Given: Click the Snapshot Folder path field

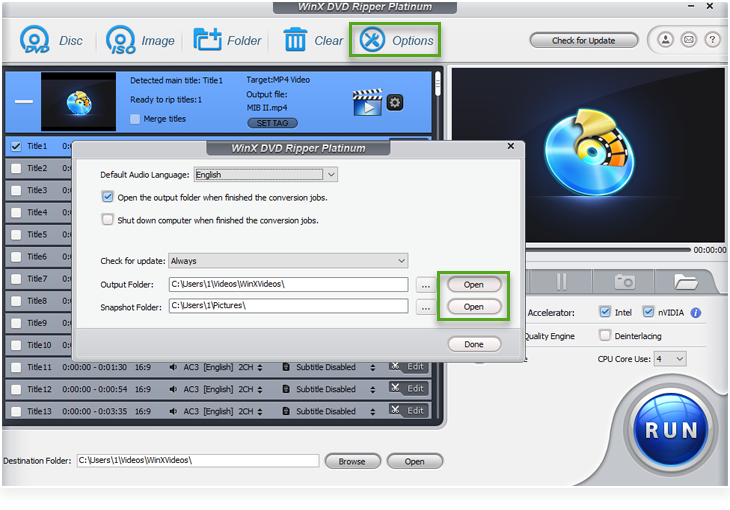Looking at the screenshot, I should point(289,306).
